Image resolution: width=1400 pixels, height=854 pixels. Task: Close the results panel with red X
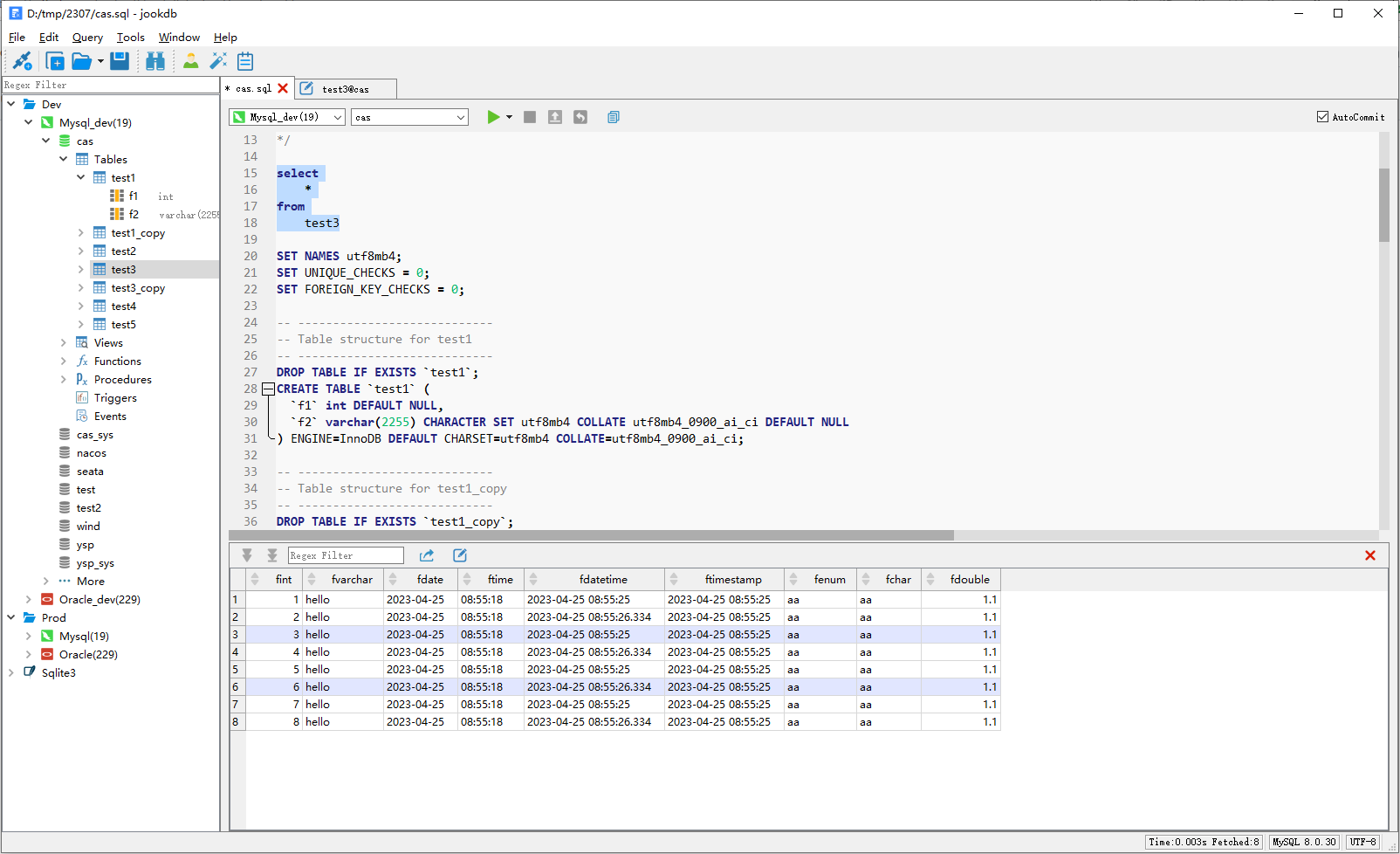point(1370,555)
